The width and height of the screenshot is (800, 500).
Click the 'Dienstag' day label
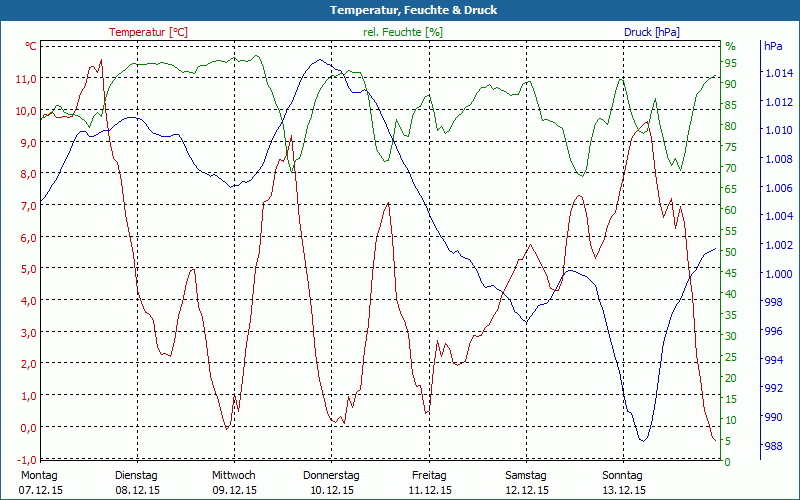[136, 475]
